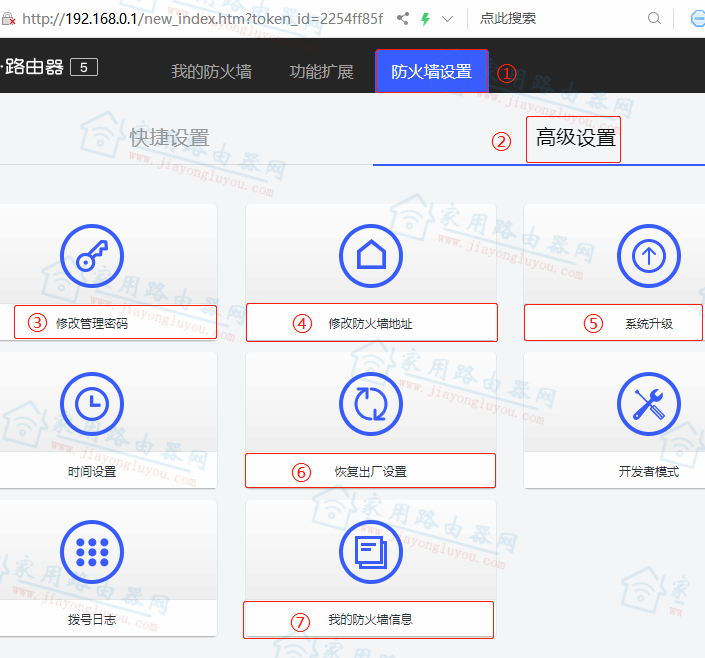Image resolution: width=705 pixels, height=658 pixels.
Task: Click the 恢复出厂设置 label
Action: pos(370,471)
